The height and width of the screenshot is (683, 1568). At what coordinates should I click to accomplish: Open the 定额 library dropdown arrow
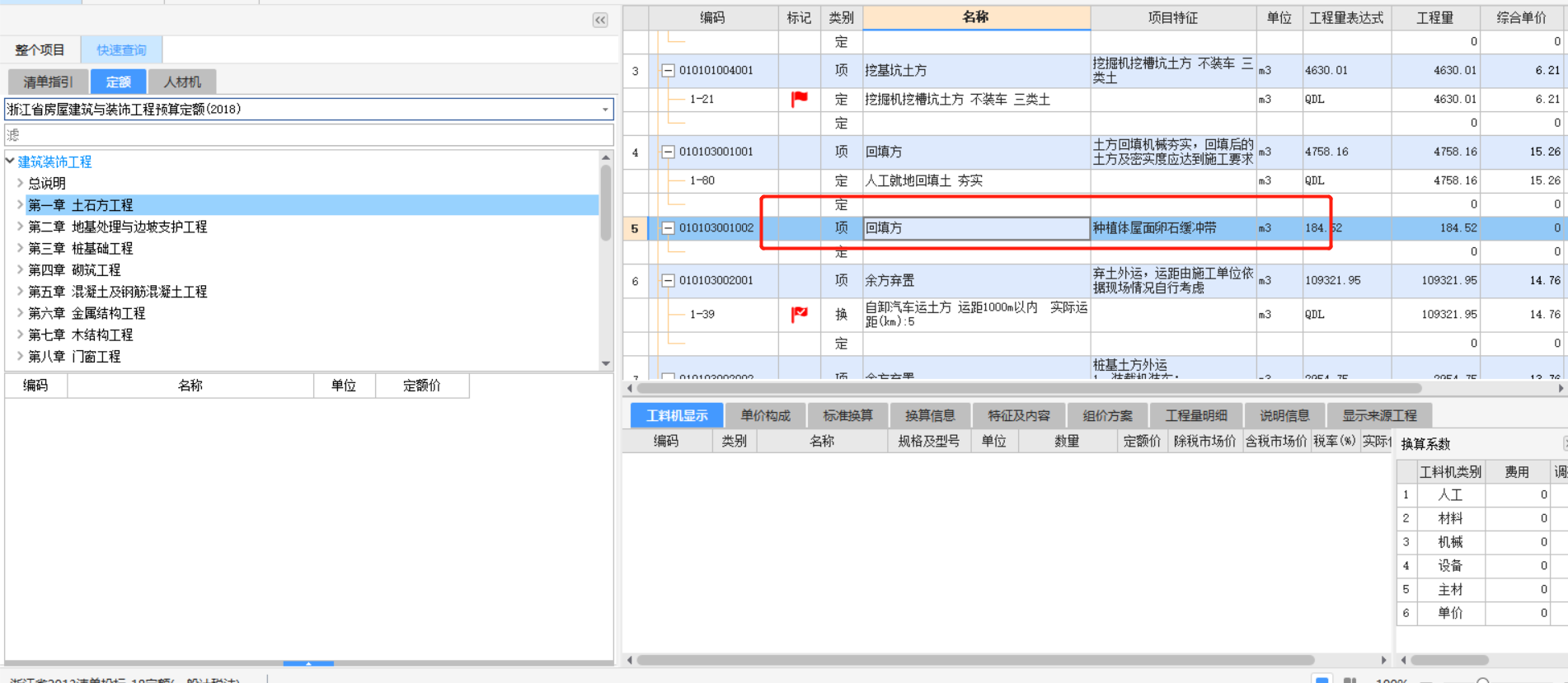[x=605, y=110]
